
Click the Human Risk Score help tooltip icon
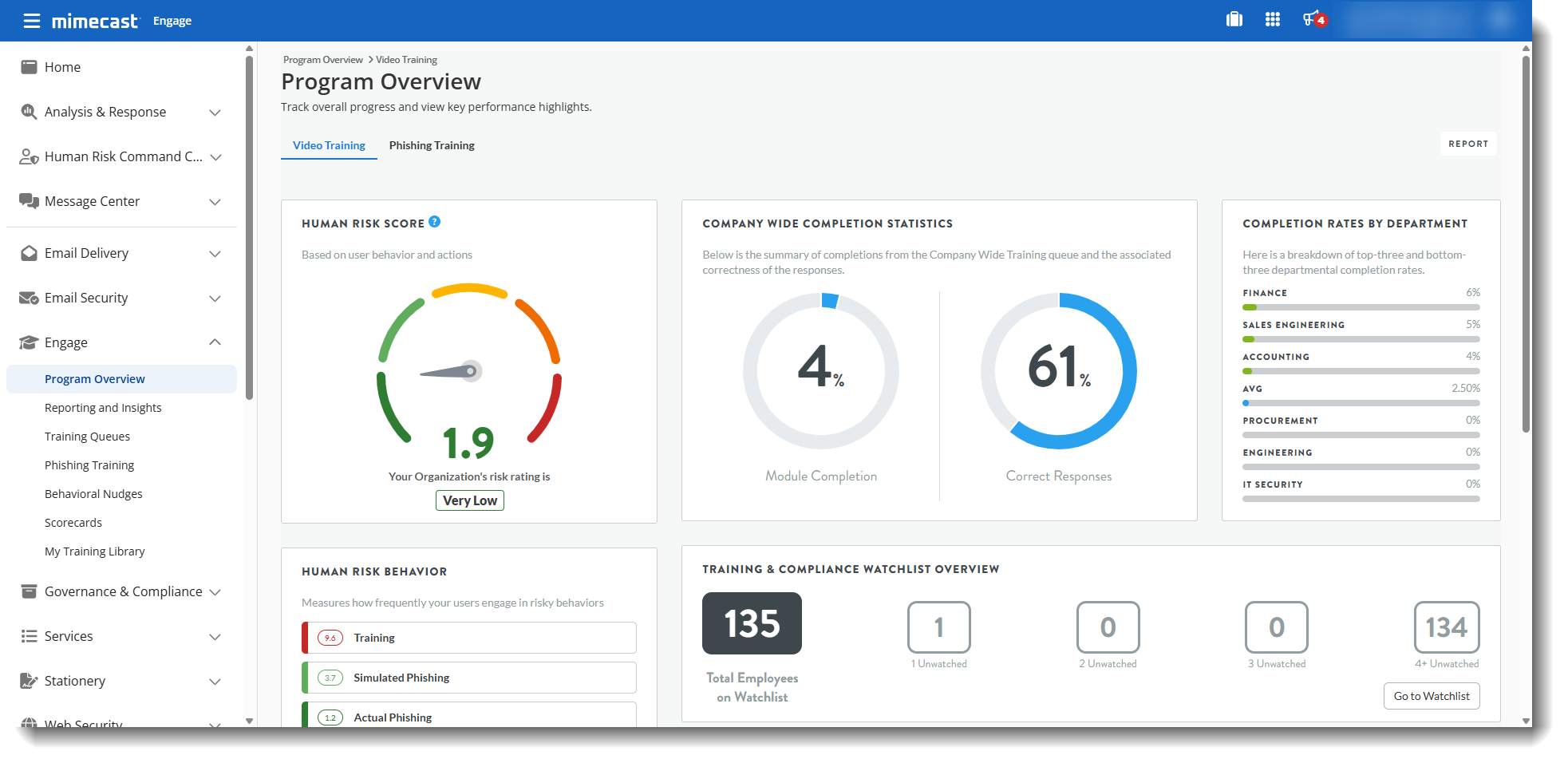[434, 223]
